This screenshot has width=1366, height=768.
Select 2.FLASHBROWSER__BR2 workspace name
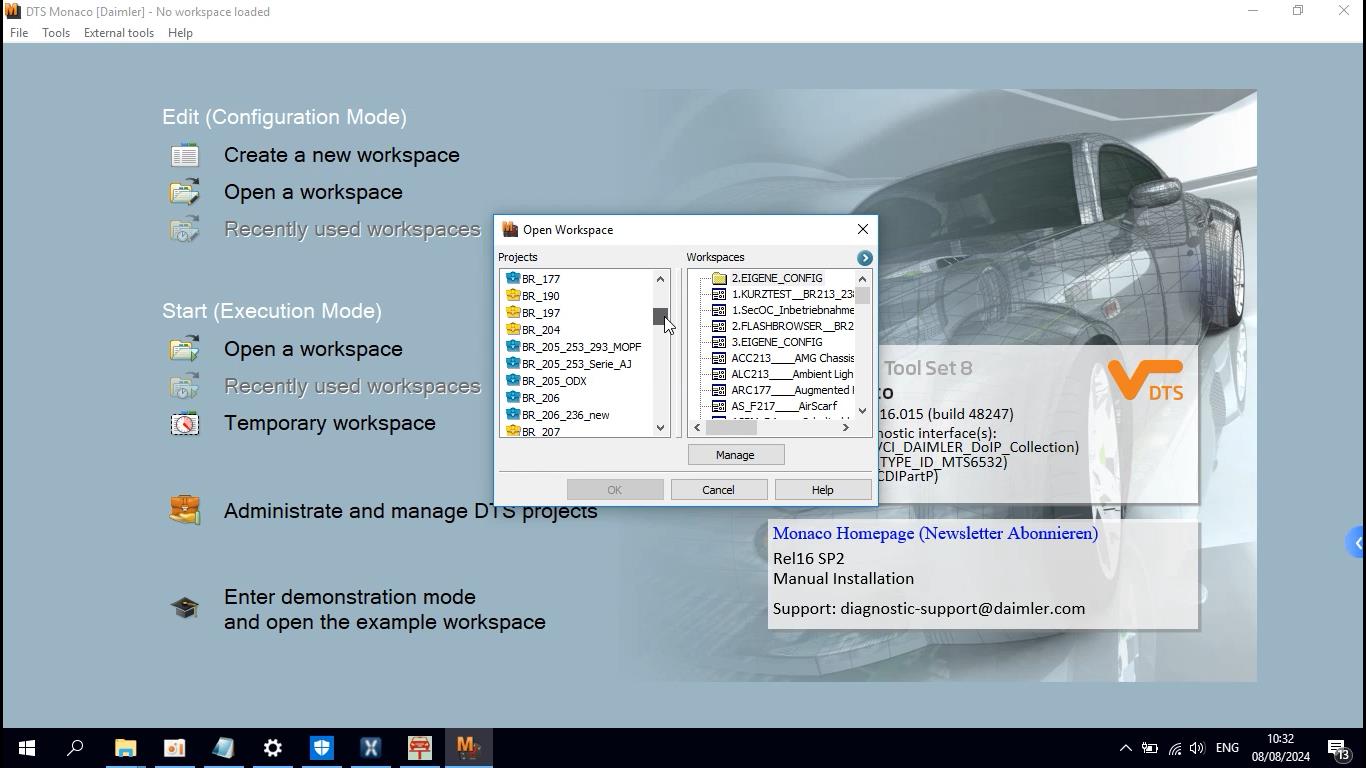pyautogui.click(x=792, y=326)
